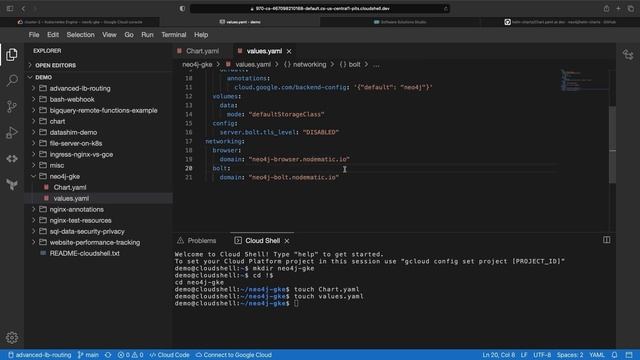Expand the bigquery-remote-functions-example folder
This screenshot has width=640, height=360.
(x=103, y=110)
